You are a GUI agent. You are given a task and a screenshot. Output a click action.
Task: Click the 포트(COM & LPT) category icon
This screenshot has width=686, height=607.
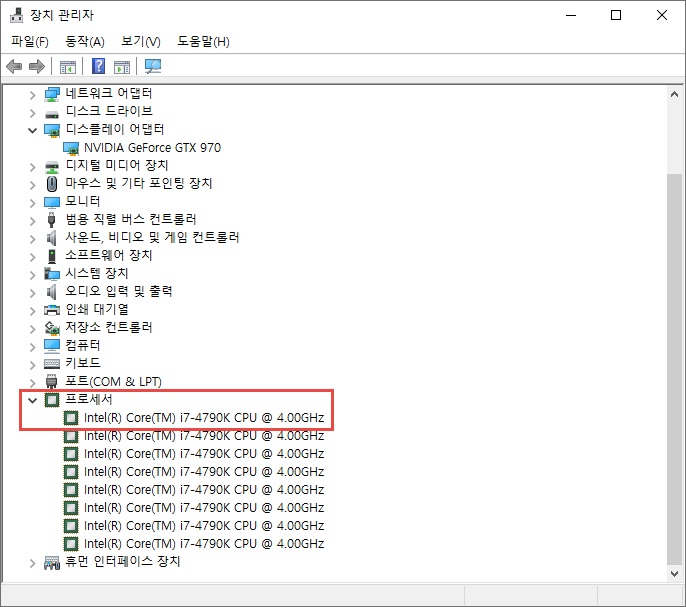click(x=52, y=382)
